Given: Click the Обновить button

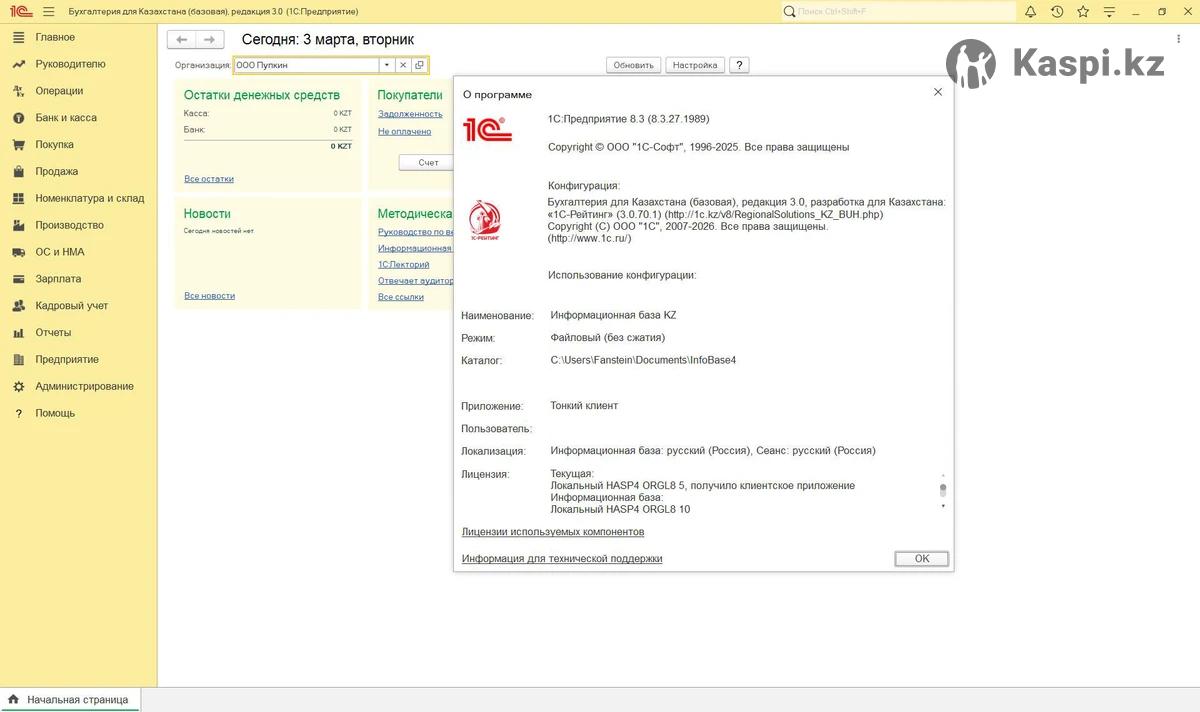Looking at the screenshot, I should [633, 65].
